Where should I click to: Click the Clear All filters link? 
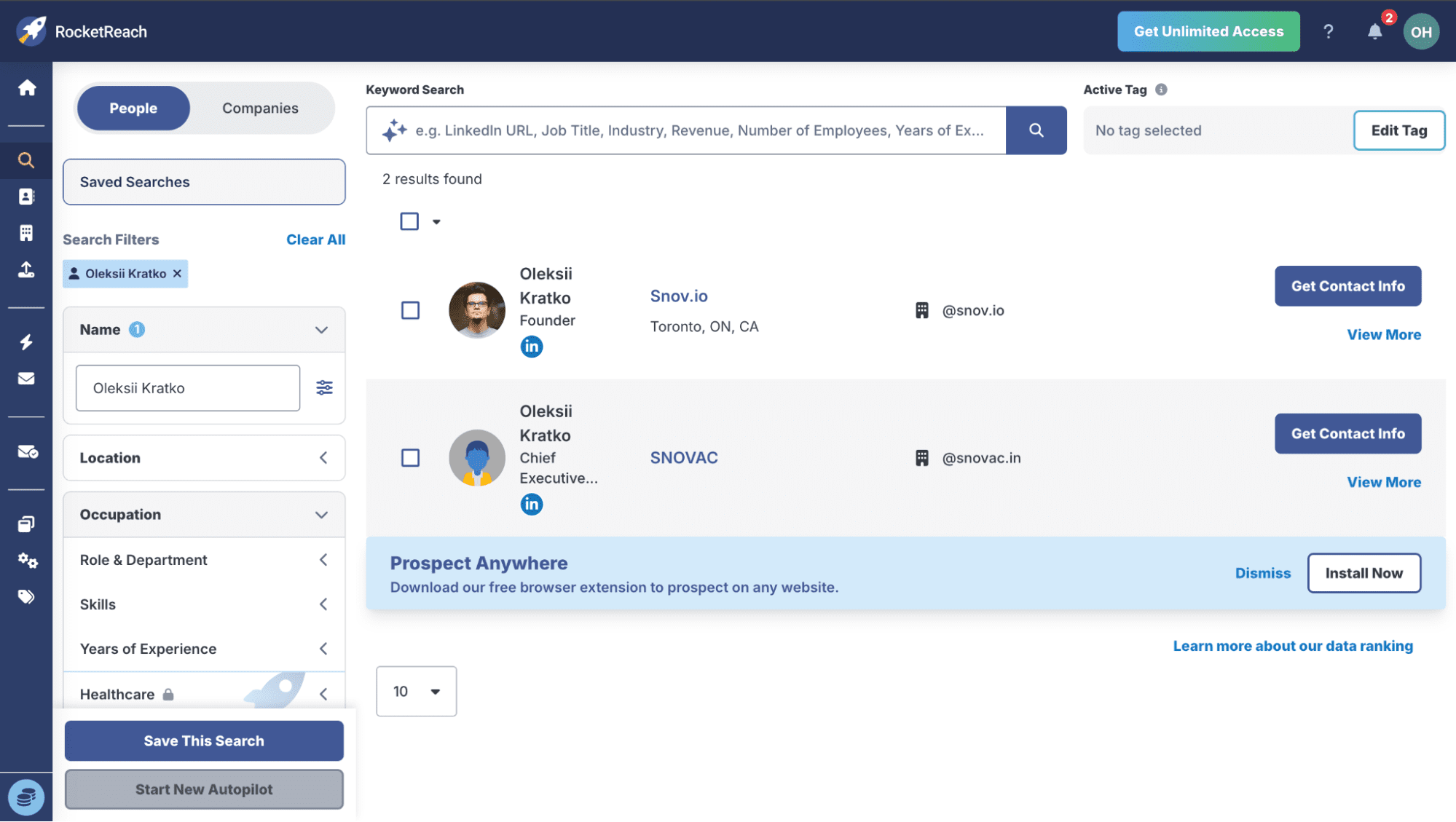(x=315, y=240)
